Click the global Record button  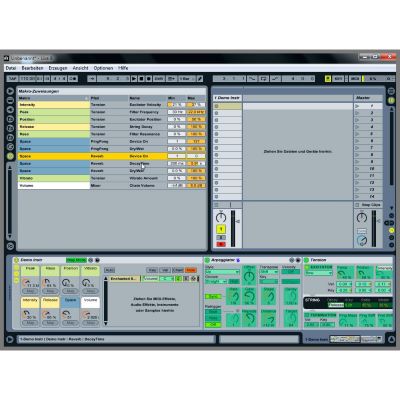click(149, 79)
